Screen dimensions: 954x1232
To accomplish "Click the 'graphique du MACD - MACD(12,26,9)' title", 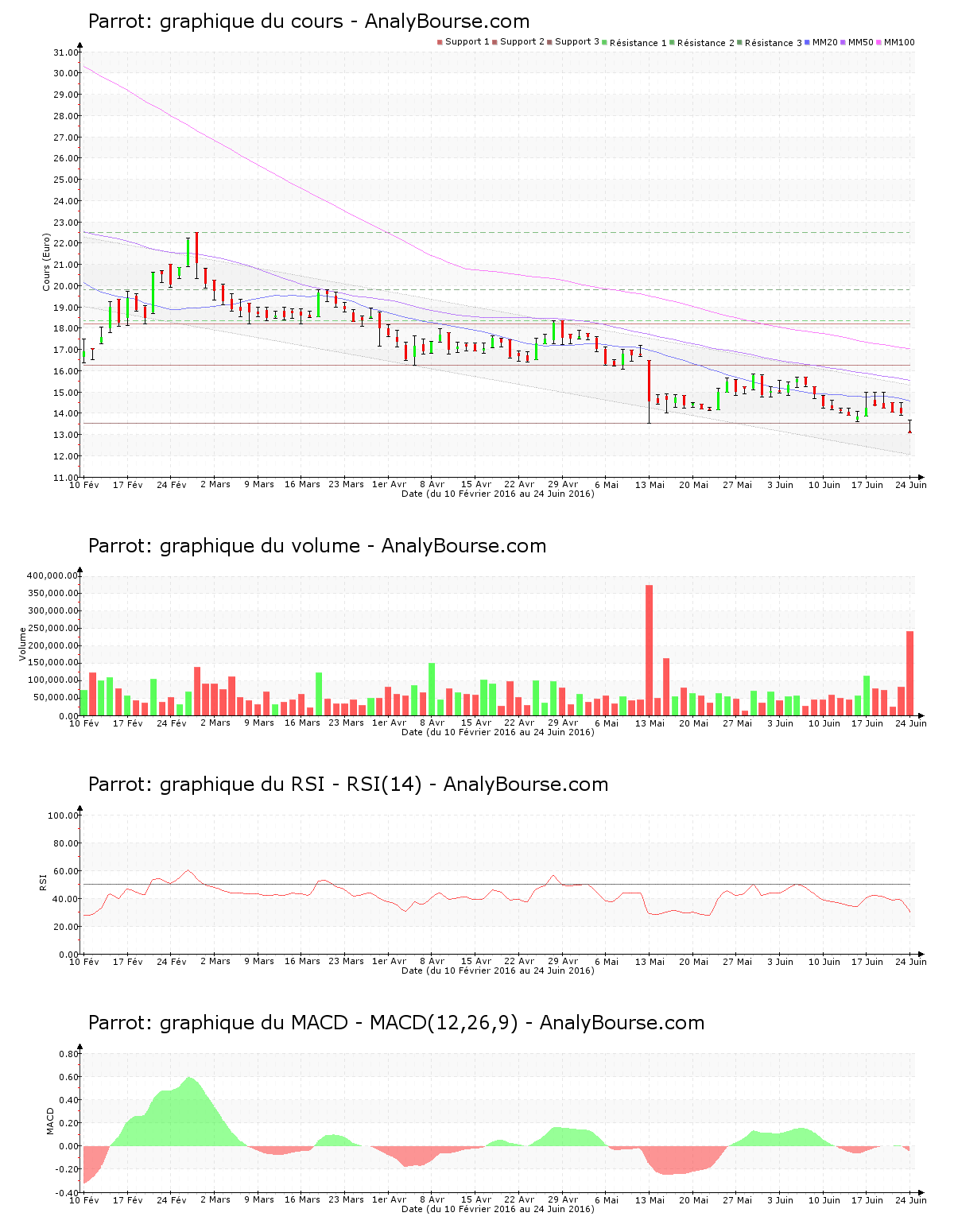I will 339,1023.
